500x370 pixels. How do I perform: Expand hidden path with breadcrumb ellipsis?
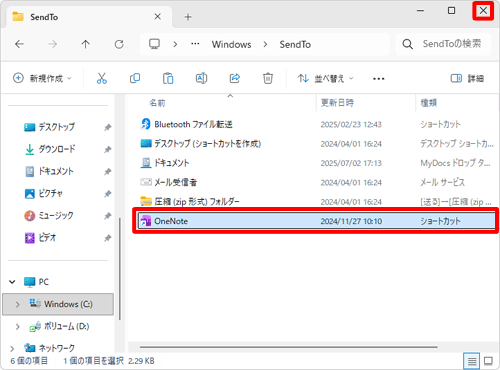pos(195,44)
